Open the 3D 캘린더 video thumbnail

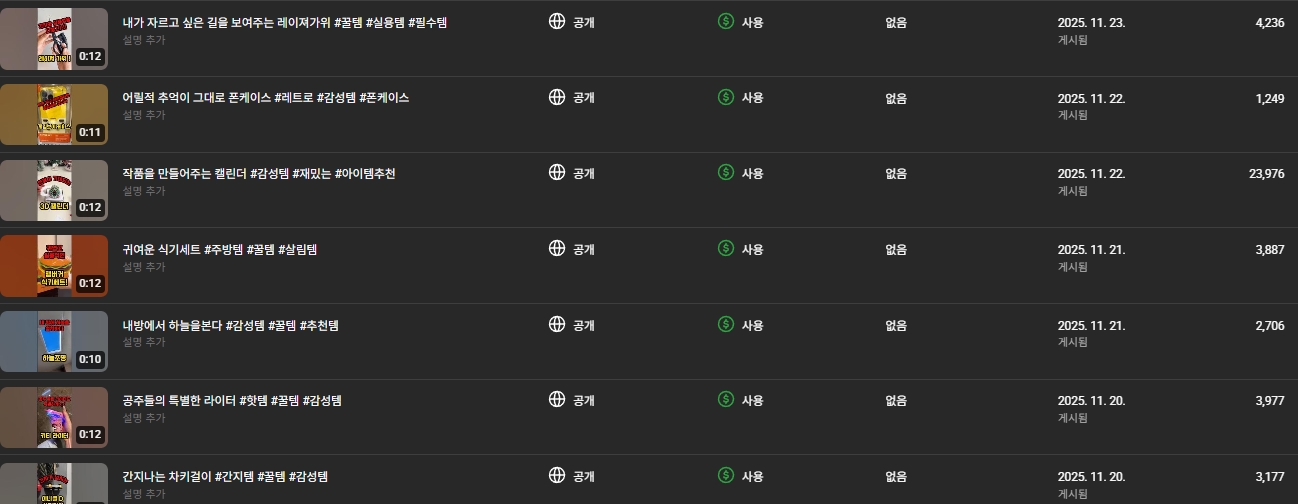coord(54,190)
